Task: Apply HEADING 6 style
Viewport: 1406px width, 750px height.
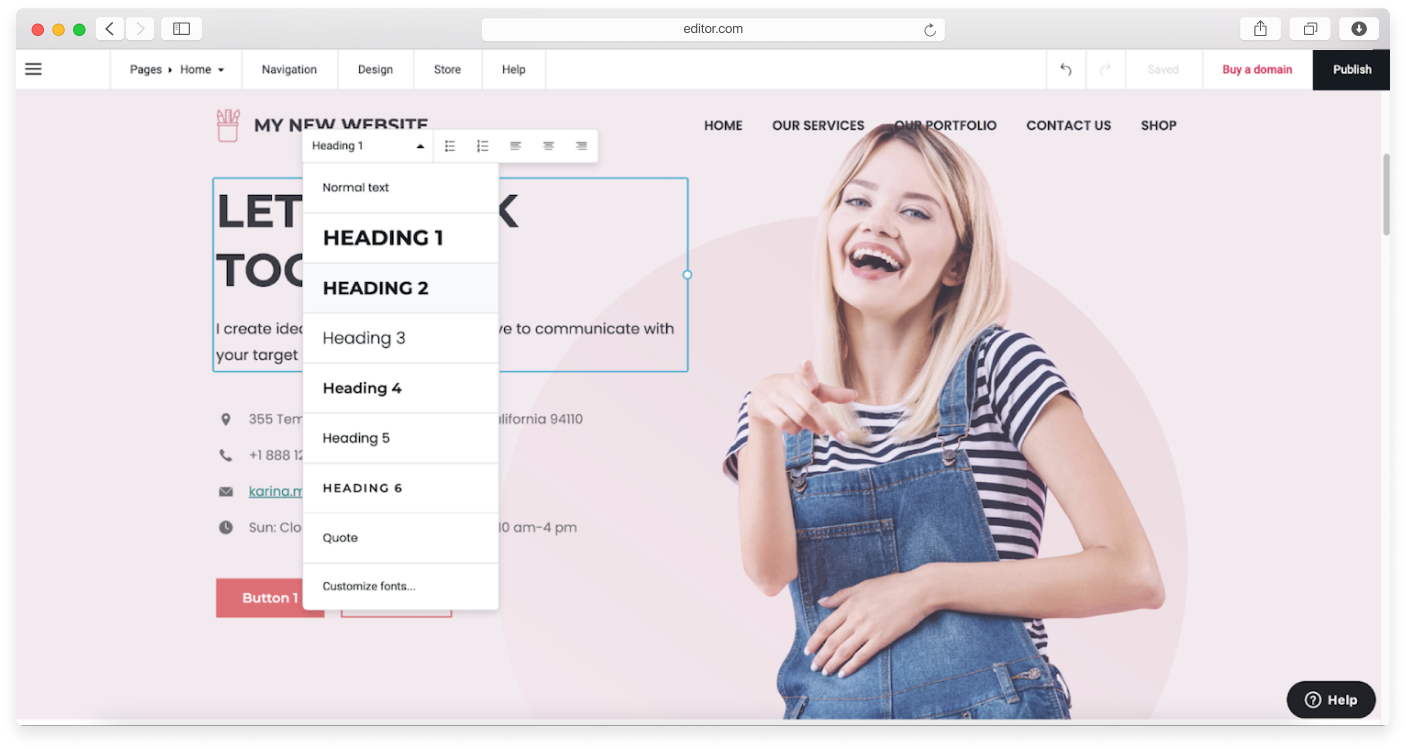Action: tap(400, 488)
